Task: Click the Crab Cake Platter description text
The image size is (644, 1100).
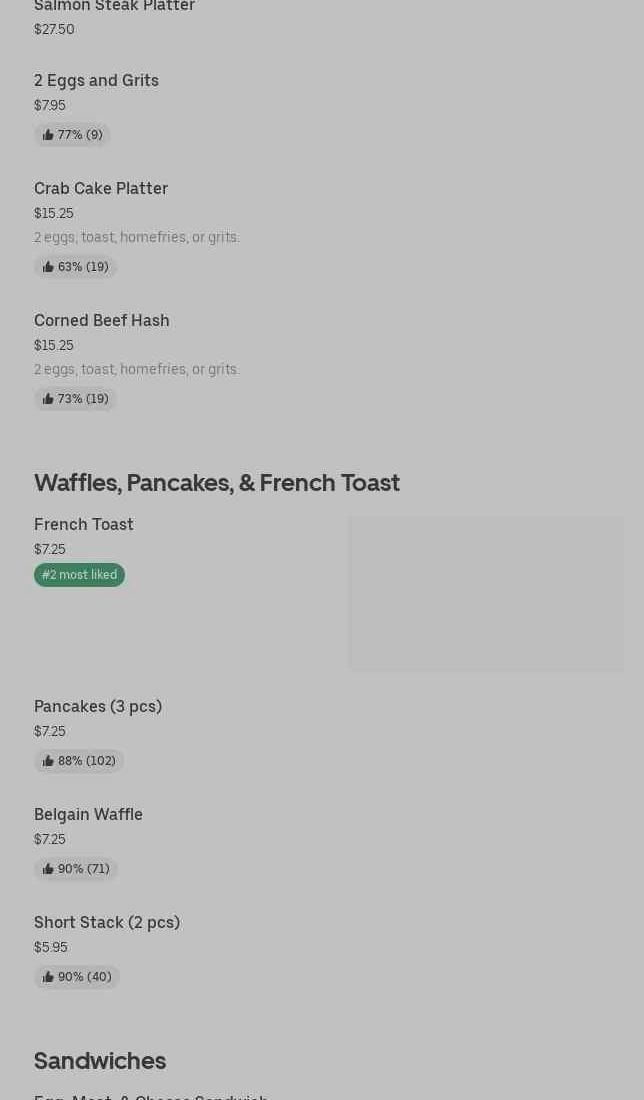Action: 137,237
